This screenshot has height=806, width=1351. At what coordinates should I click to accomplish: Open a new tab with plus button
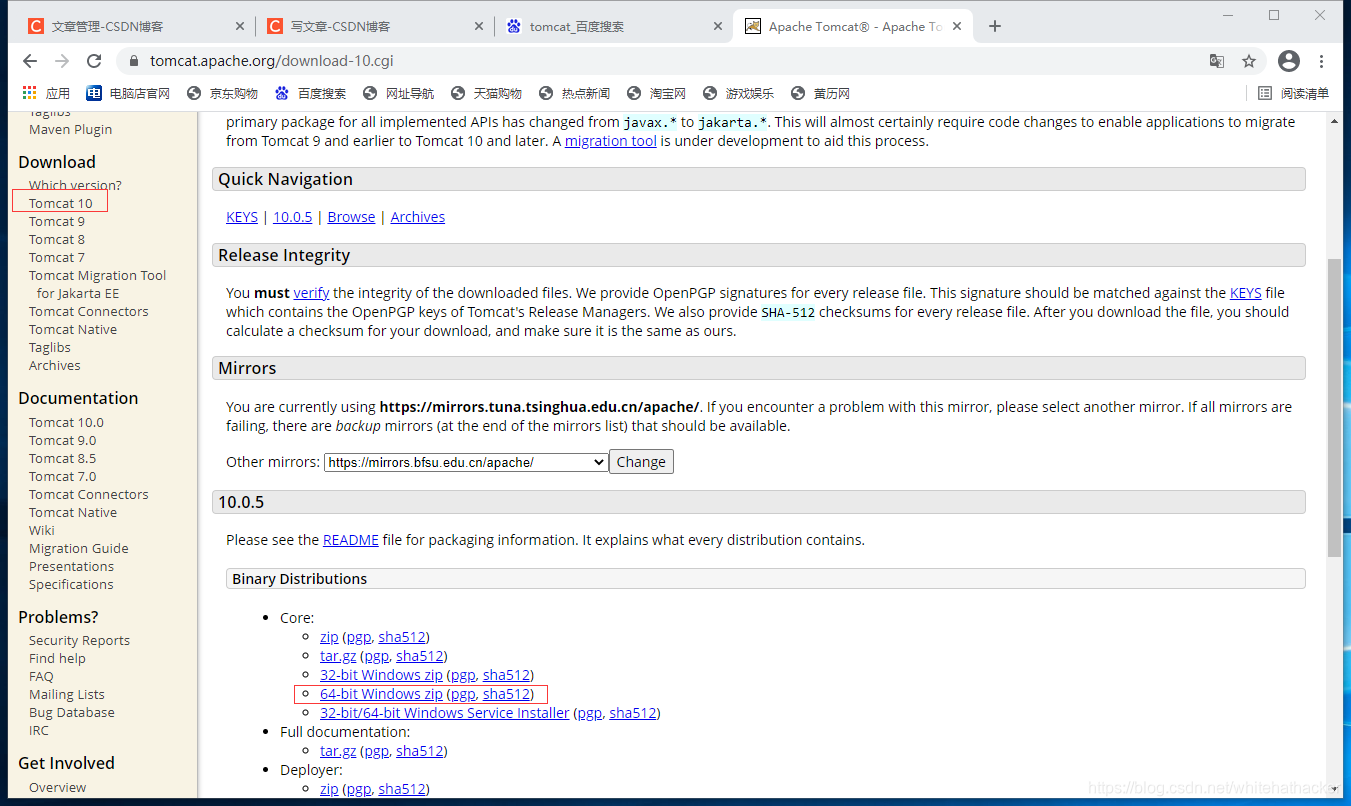tap(994, 26)
